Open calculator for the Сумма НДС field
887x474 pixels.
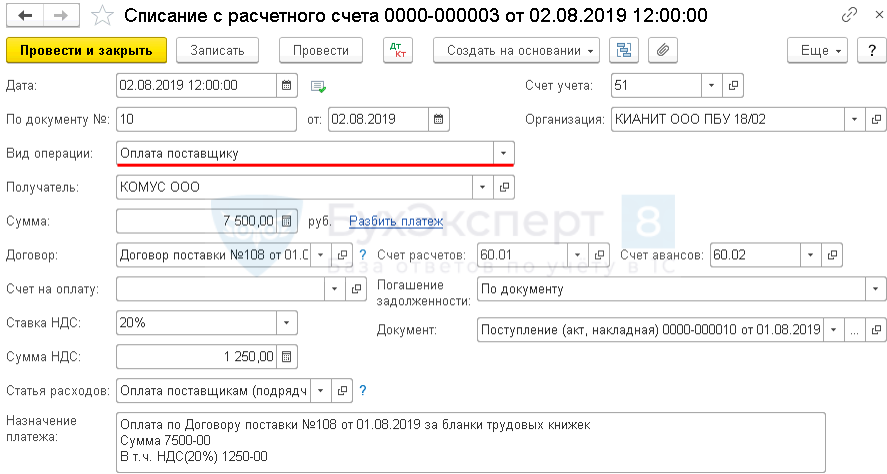point(287,357)
